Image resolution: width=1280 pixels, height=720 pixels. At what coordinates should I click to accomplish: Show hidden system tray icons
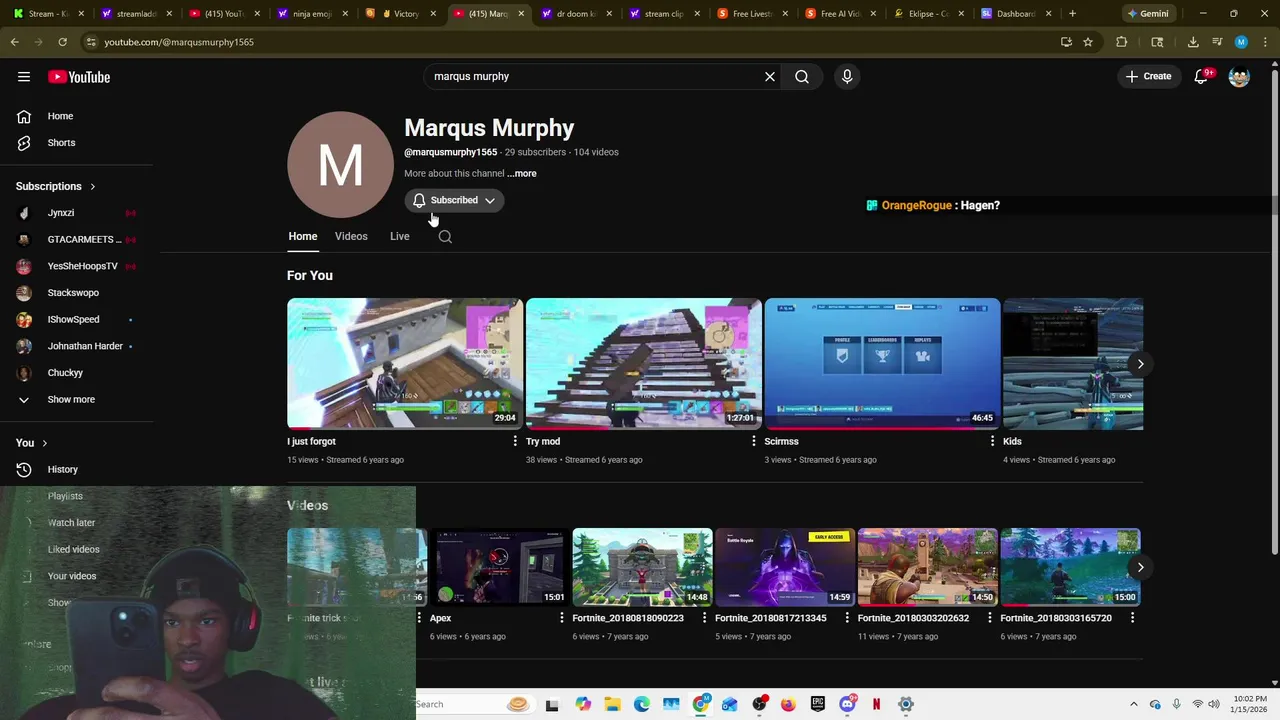1133,704
